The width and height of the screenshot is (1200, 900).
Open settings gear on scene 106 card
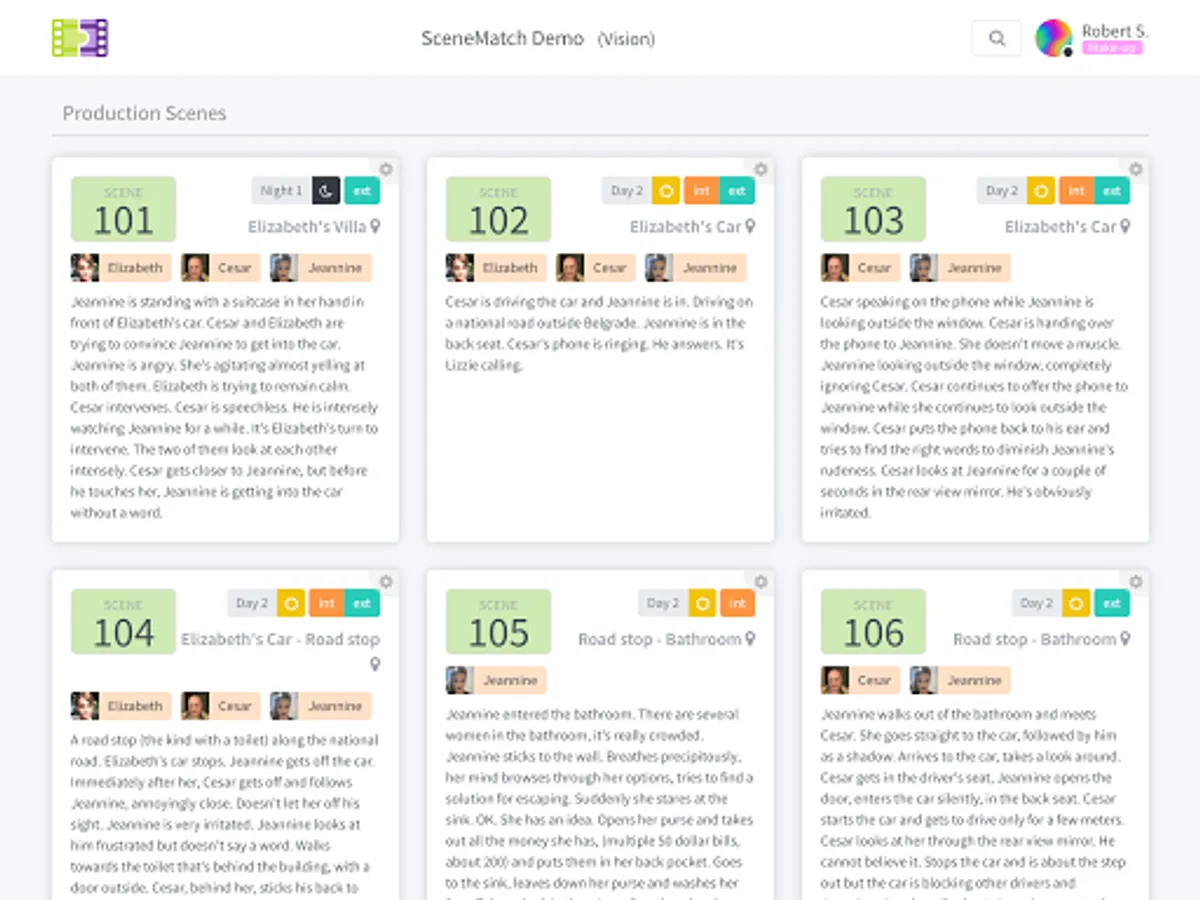click(1136, 582)
